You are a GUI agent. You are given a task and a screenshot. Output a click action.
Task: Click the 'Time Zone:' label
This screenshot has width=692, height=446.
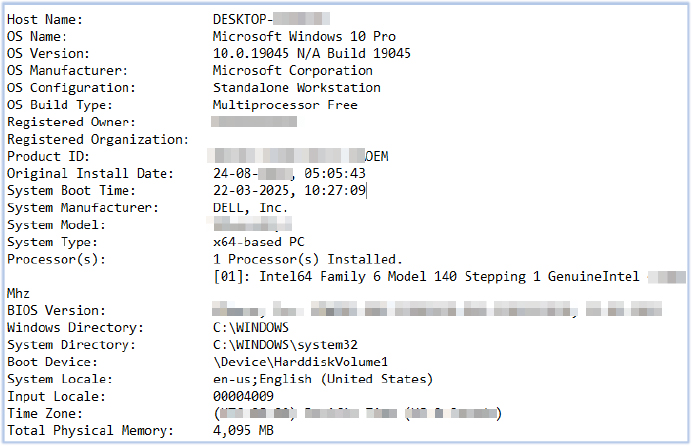point(45,414)
